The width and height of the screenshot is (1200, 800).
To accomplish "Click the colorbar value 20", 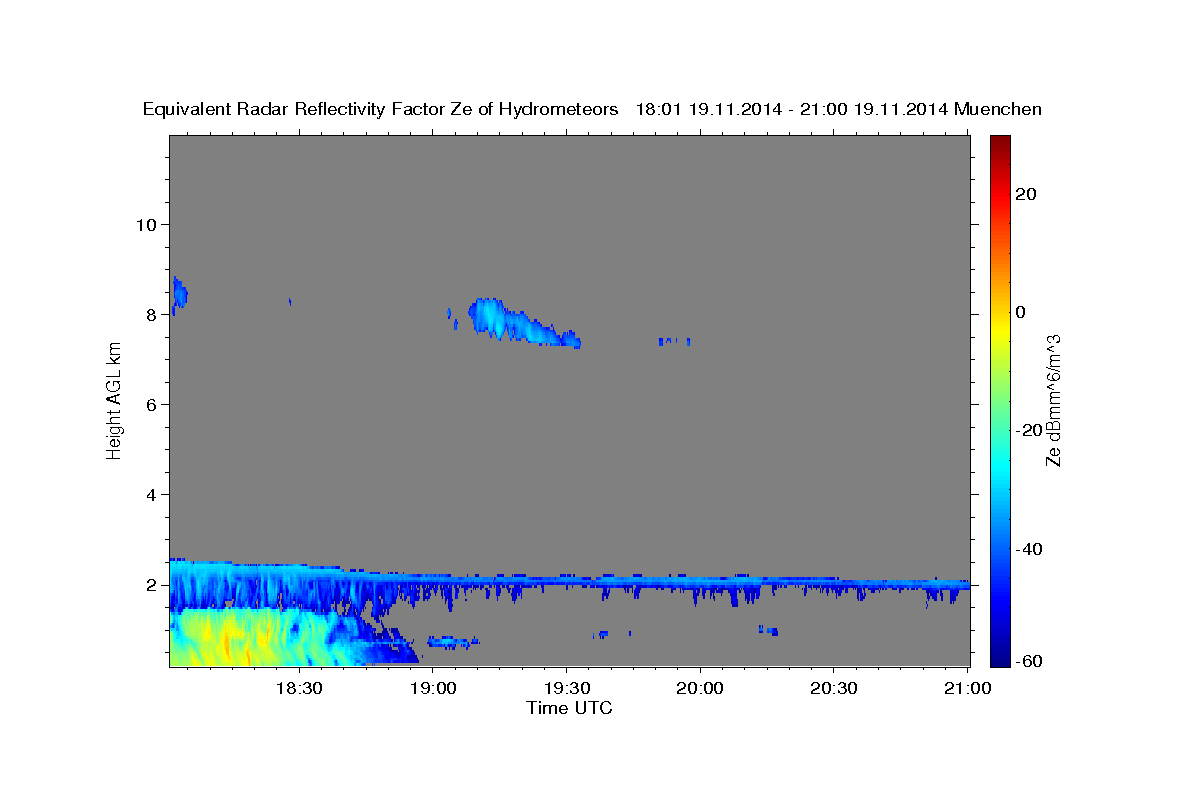I will (1025, 194).
